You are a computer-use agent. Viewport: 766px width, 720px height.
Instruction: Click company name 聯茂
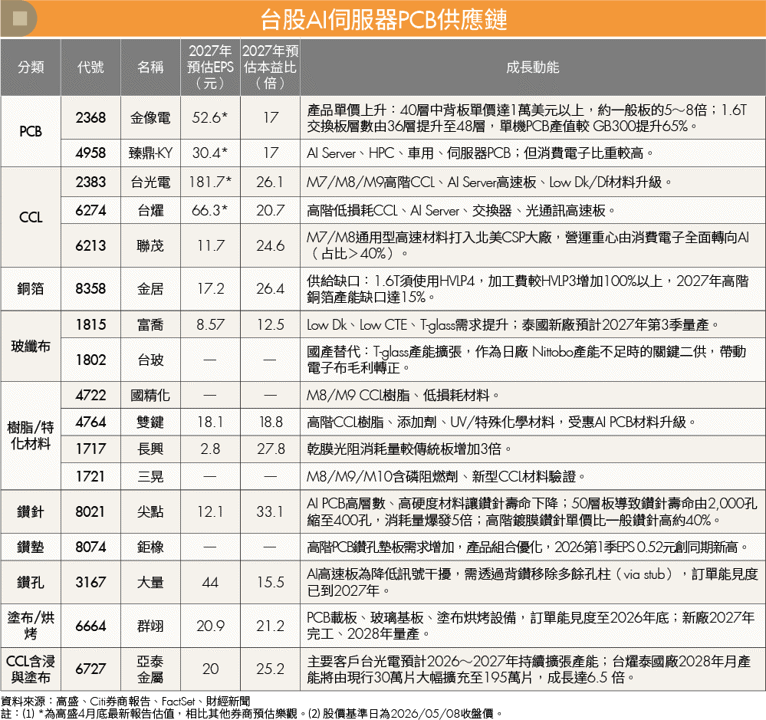pos(150,246)
